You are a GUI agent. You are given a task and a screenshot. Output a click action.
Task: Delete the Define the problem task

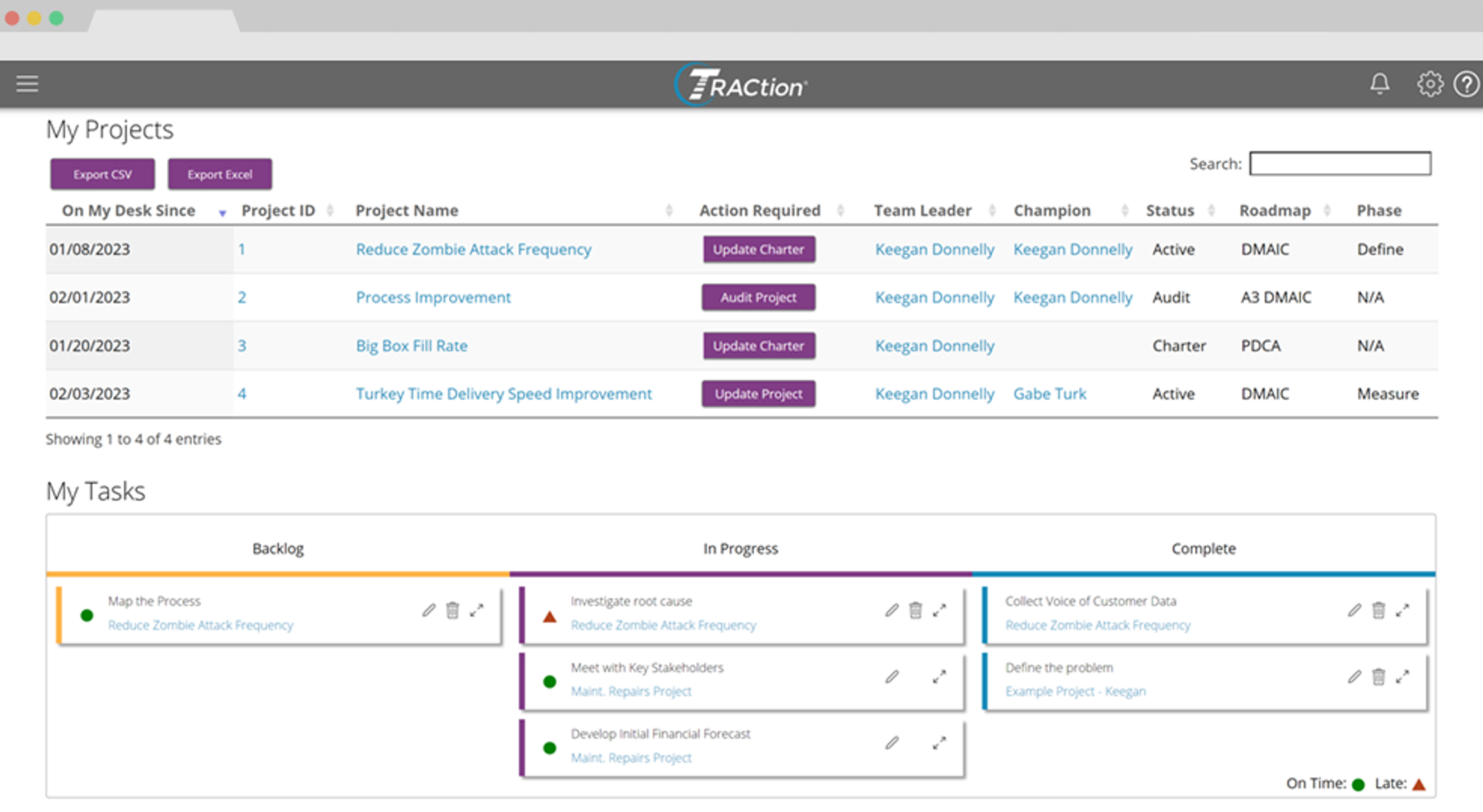[x=1378, y=677]
